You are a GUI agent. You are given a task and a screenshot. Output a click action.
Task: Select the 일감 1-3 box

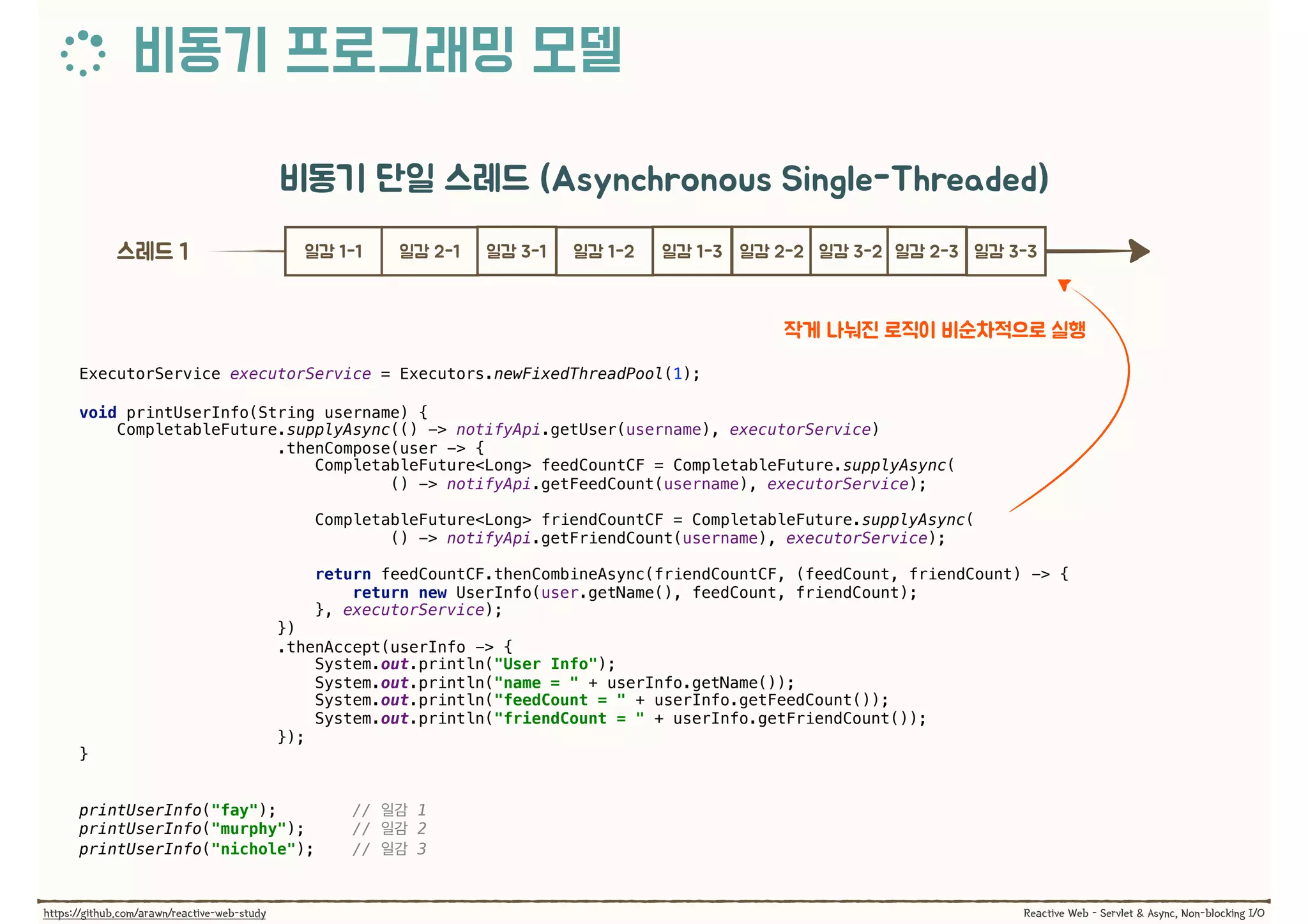[692, 251]
